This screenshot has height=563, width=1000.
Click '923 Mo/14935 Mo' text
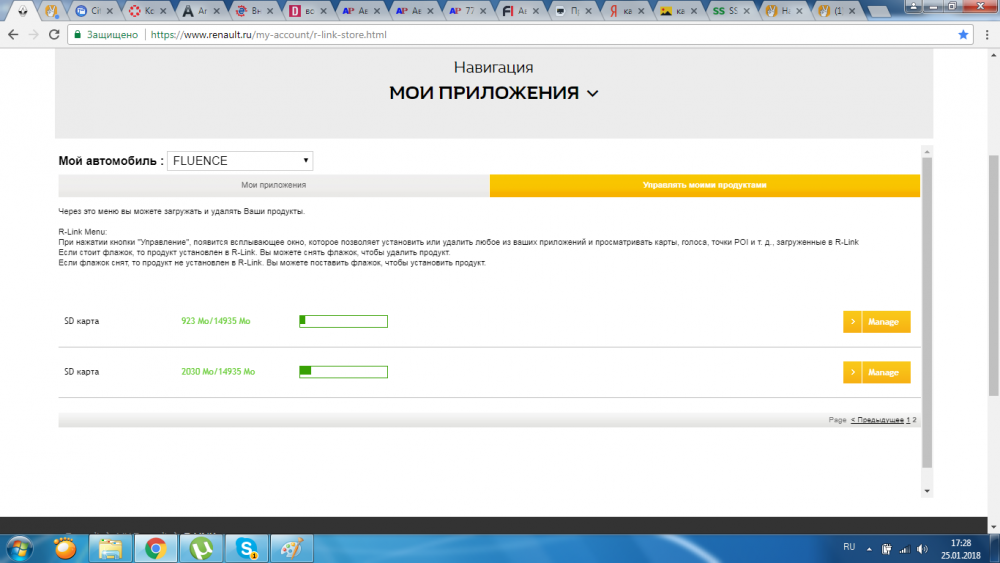[x=216, y=321]
